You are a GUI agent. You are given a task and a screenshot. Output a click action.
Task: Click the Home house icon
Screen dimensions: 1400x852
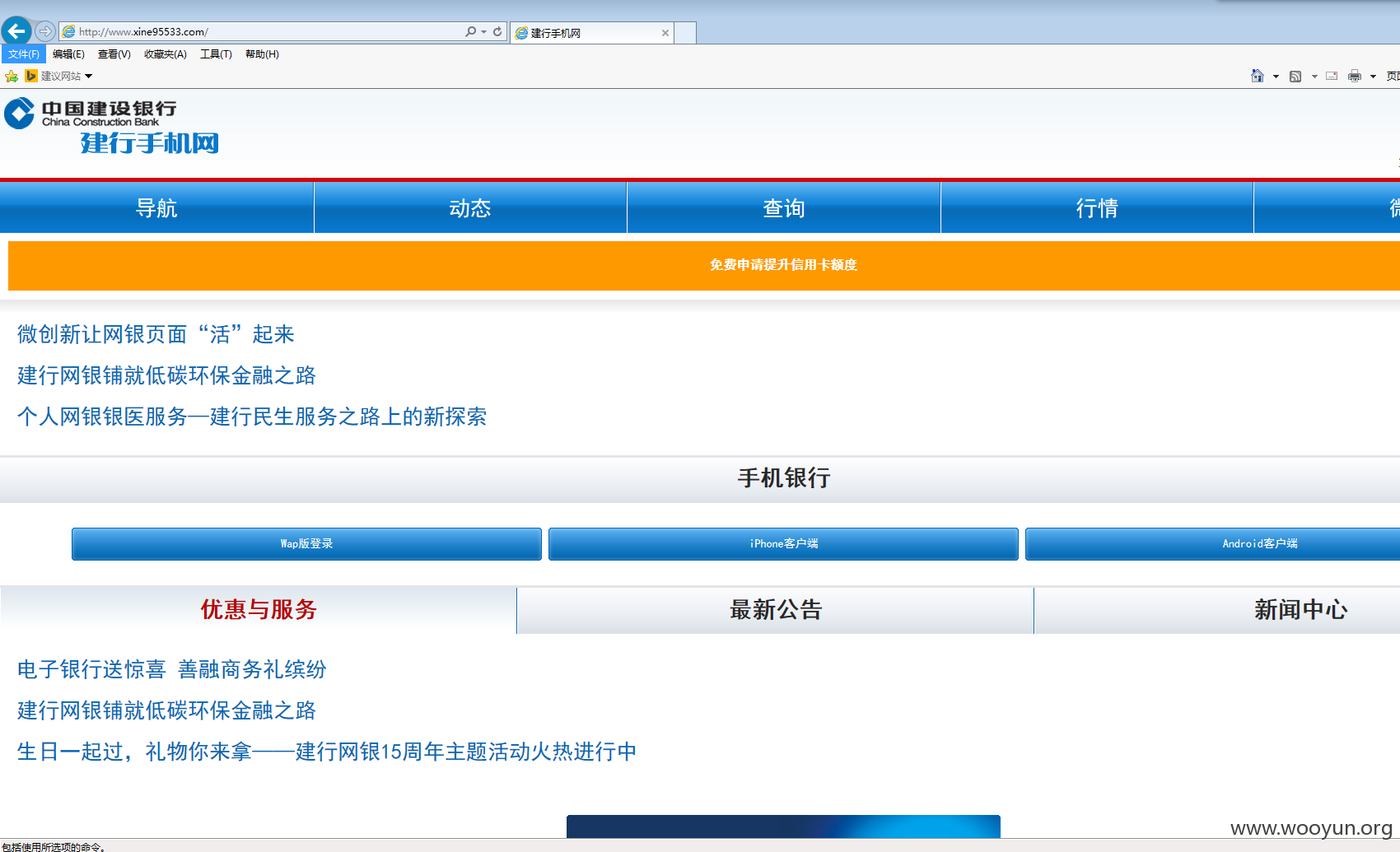tap(1257, 76)
